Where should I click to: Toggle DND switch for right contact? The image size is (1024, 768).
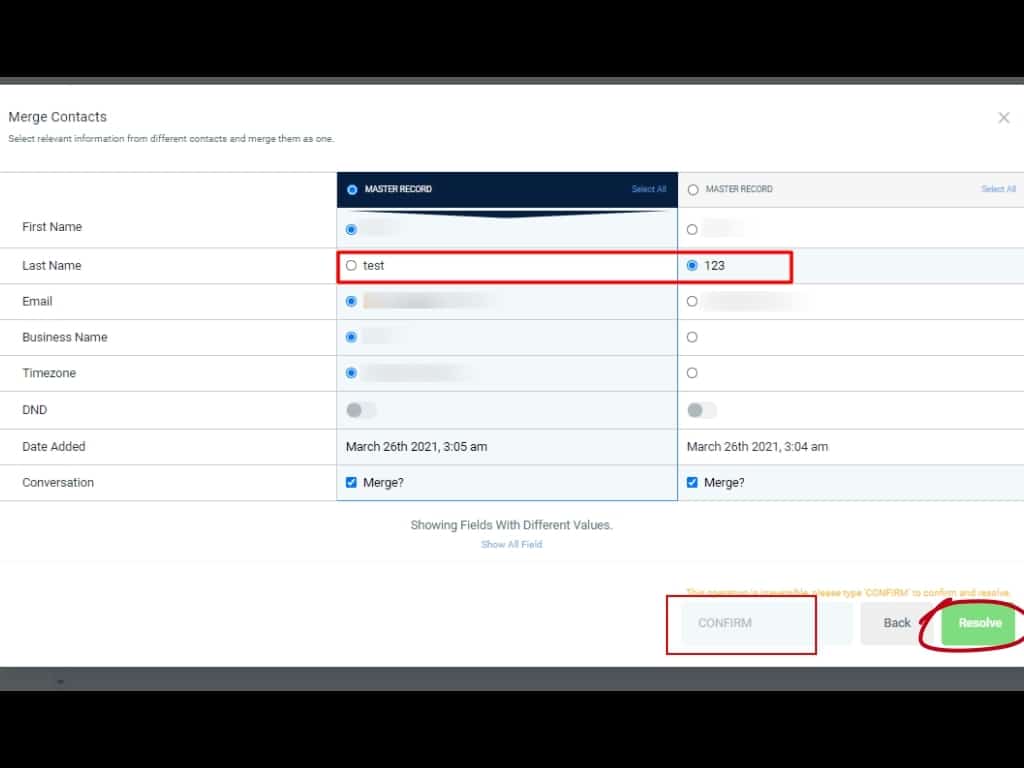pyautogui.click(x=702, y=410)
